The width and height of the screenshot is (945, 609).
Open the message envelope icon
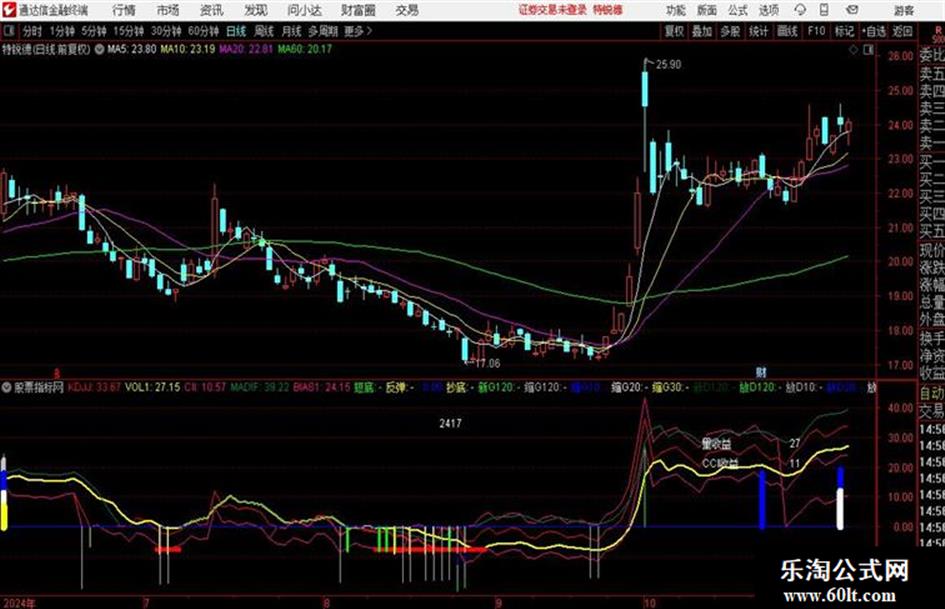852,10
